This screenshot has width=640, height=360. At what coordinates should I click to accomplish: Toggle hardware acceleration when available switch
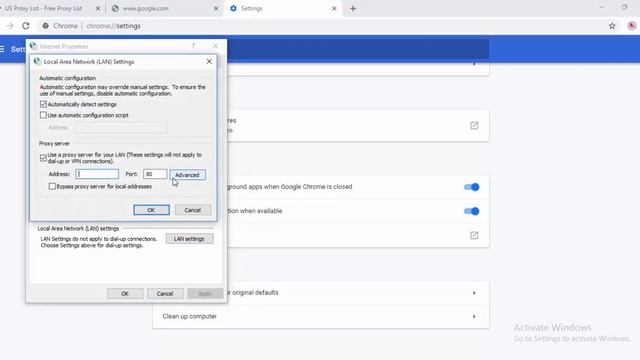[471, 211]
